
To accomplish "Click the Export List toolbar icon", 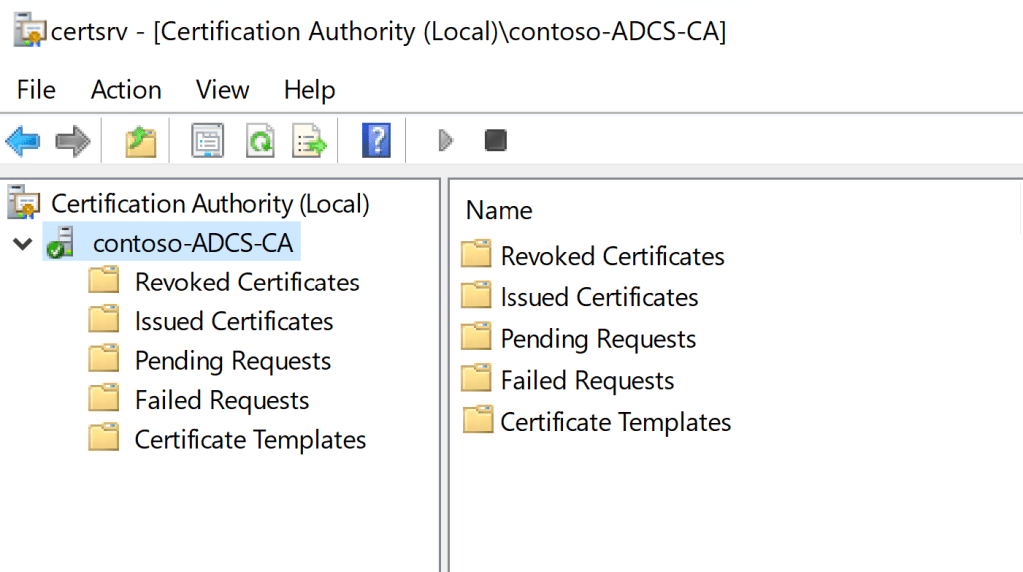I will 310,141.
